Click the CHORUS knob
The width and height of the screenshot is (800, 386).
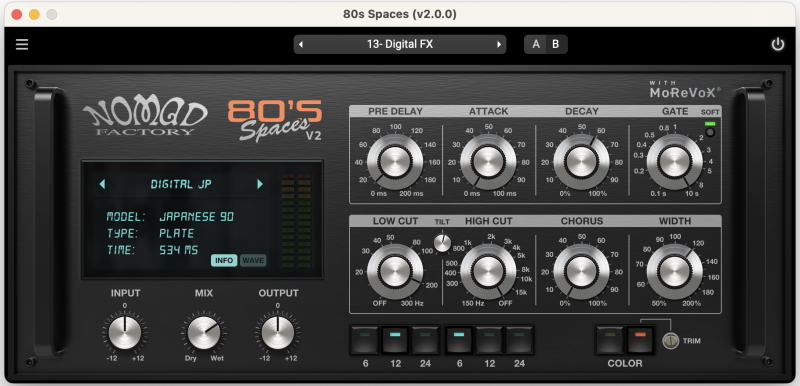[581, 271]
